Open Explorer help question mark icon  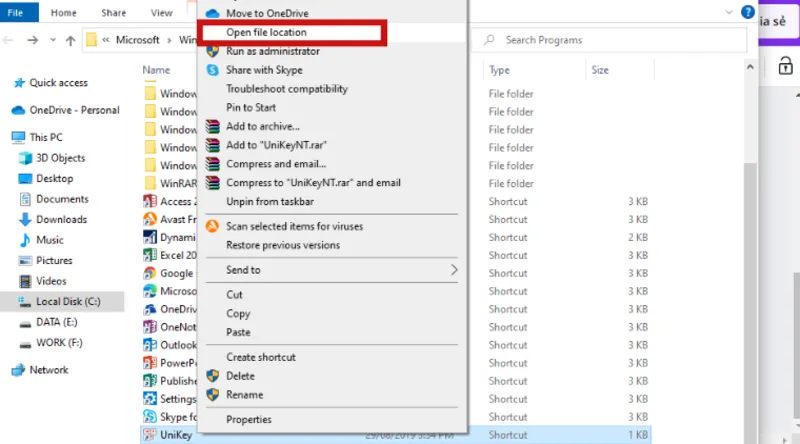(x=747, y=12)
